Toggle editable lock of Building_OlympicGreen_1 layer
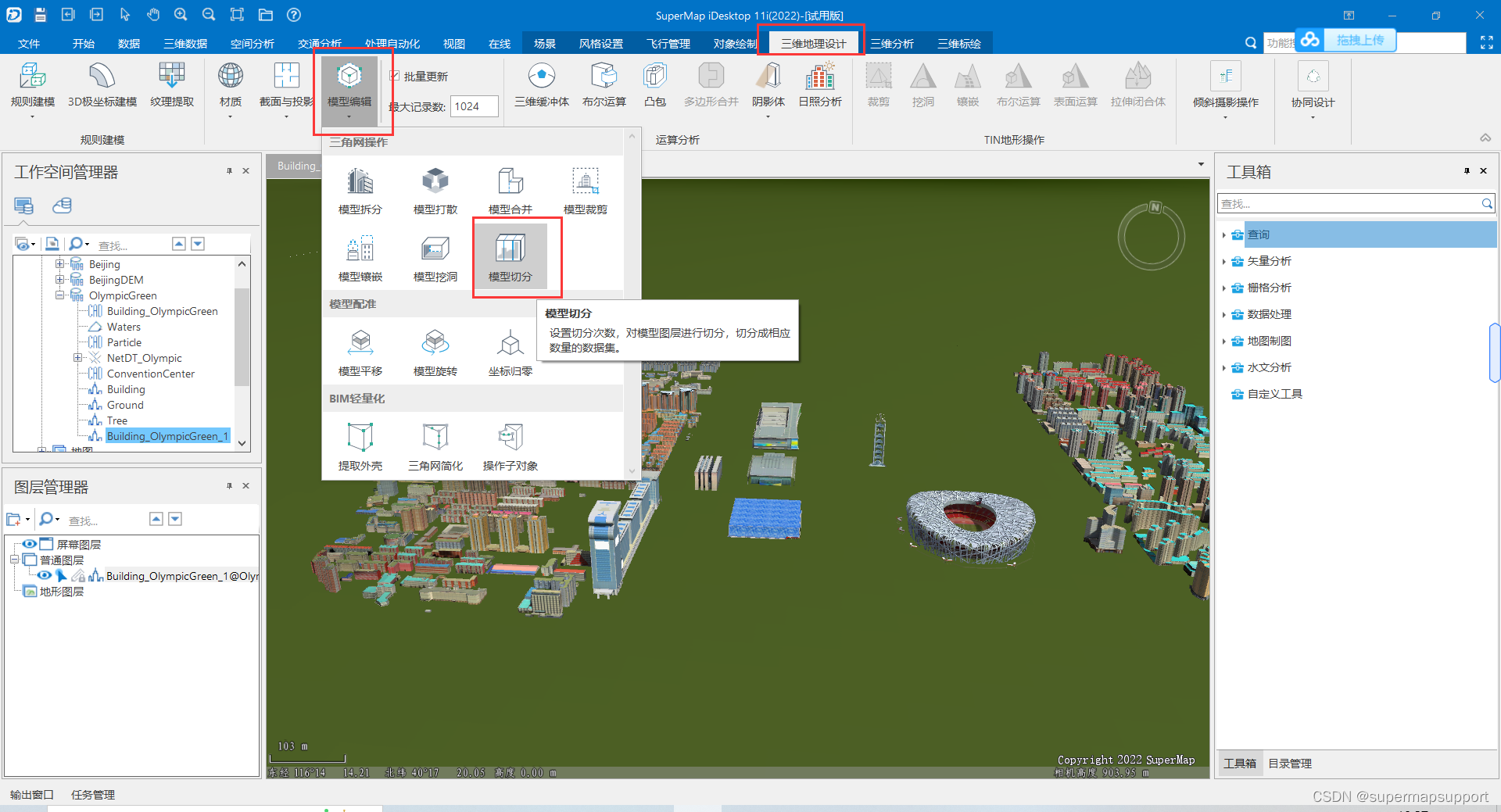 (78, 575)
